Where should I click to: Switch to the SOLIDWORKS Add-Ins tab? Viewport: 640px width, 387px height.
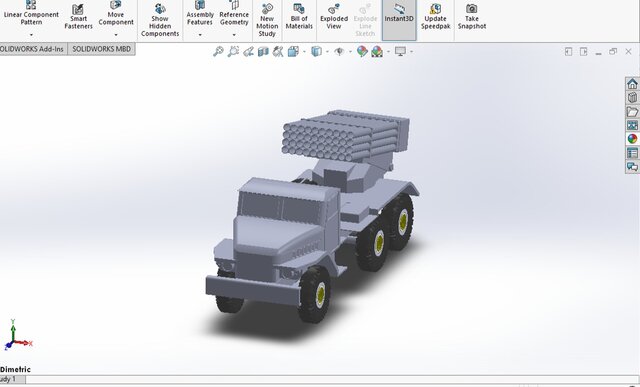[x=32, y=49]
